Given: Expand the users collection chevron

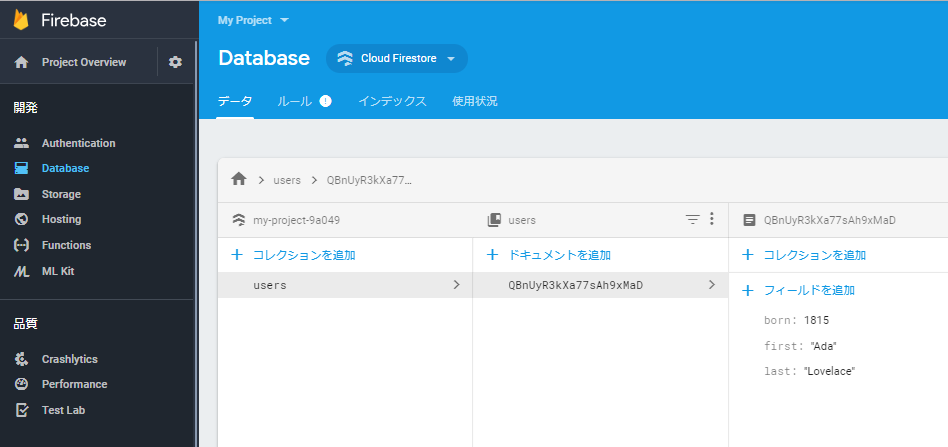Looking at the screenshot, I should point(456,285).
